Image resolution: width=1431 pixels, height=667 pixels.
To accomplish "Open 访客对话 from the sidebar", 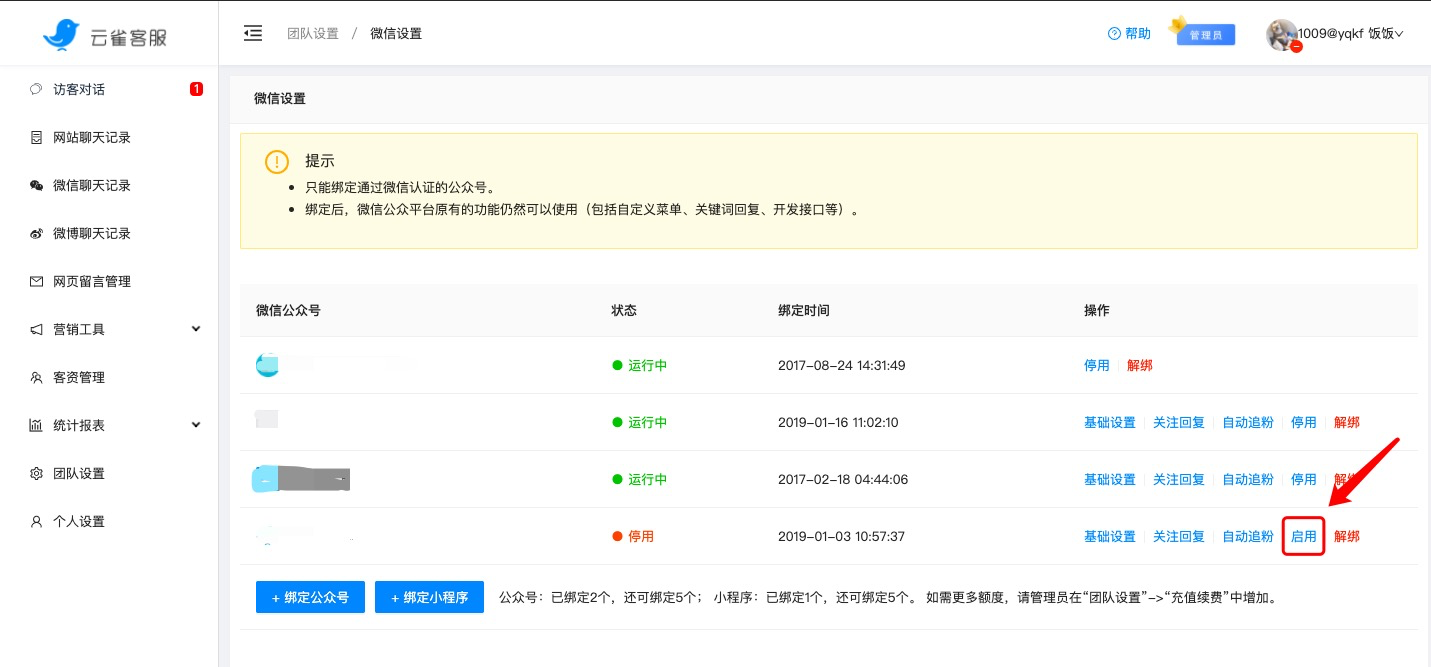I will point(77,89).
